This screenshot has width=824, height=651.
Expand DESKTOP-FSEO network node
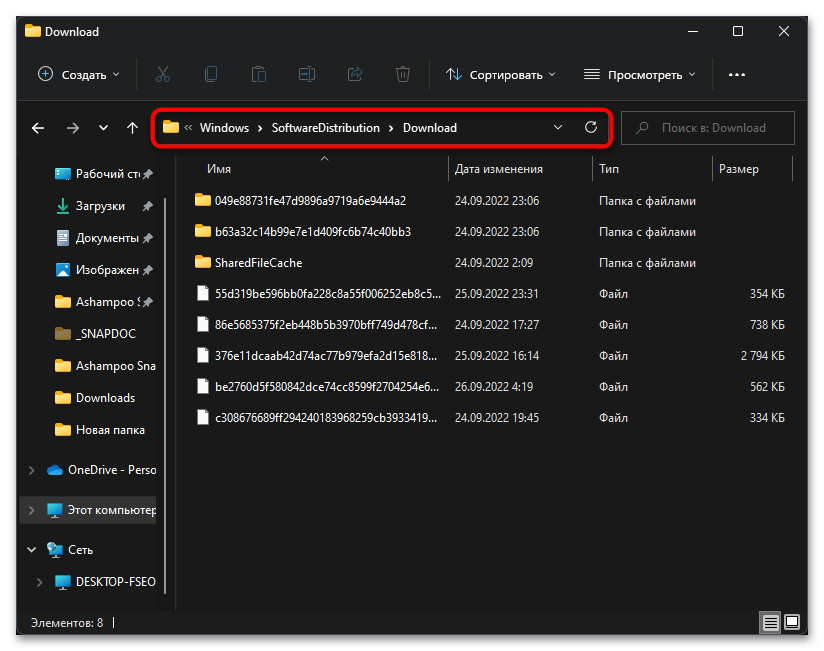(39, 582)
